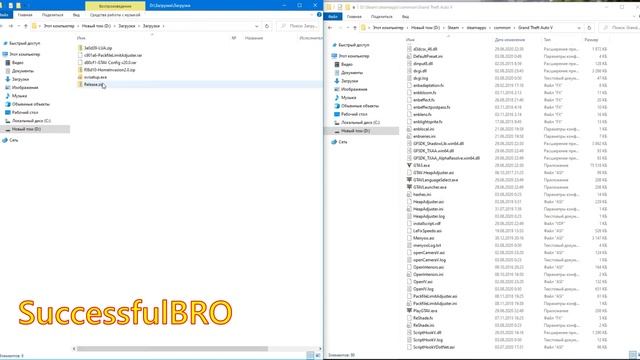Viewport: 640px width, 360px height.
Task: Expand address history dropdown in Загрузки window
Action: coord(257,26)
